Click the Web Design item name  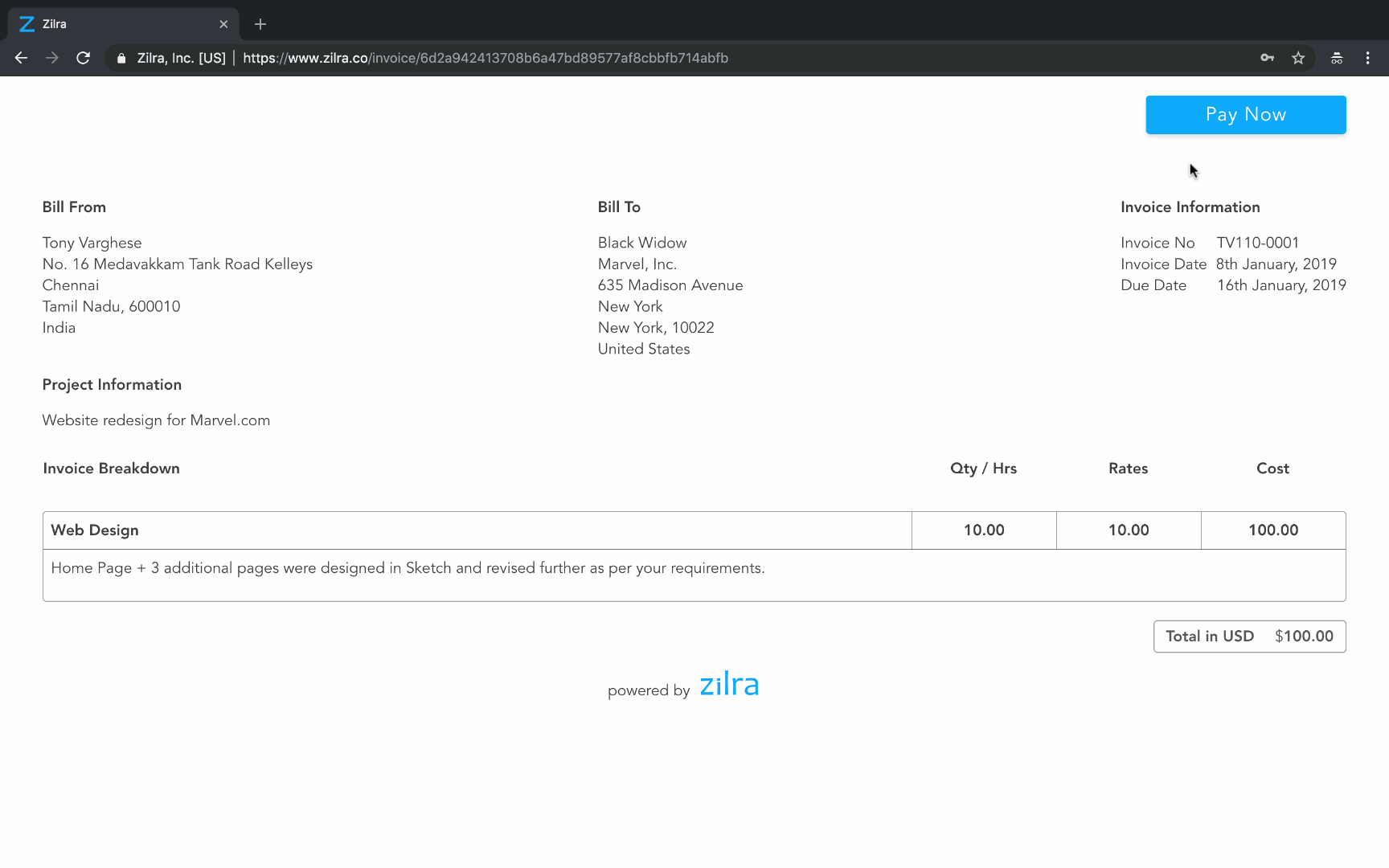95,530
